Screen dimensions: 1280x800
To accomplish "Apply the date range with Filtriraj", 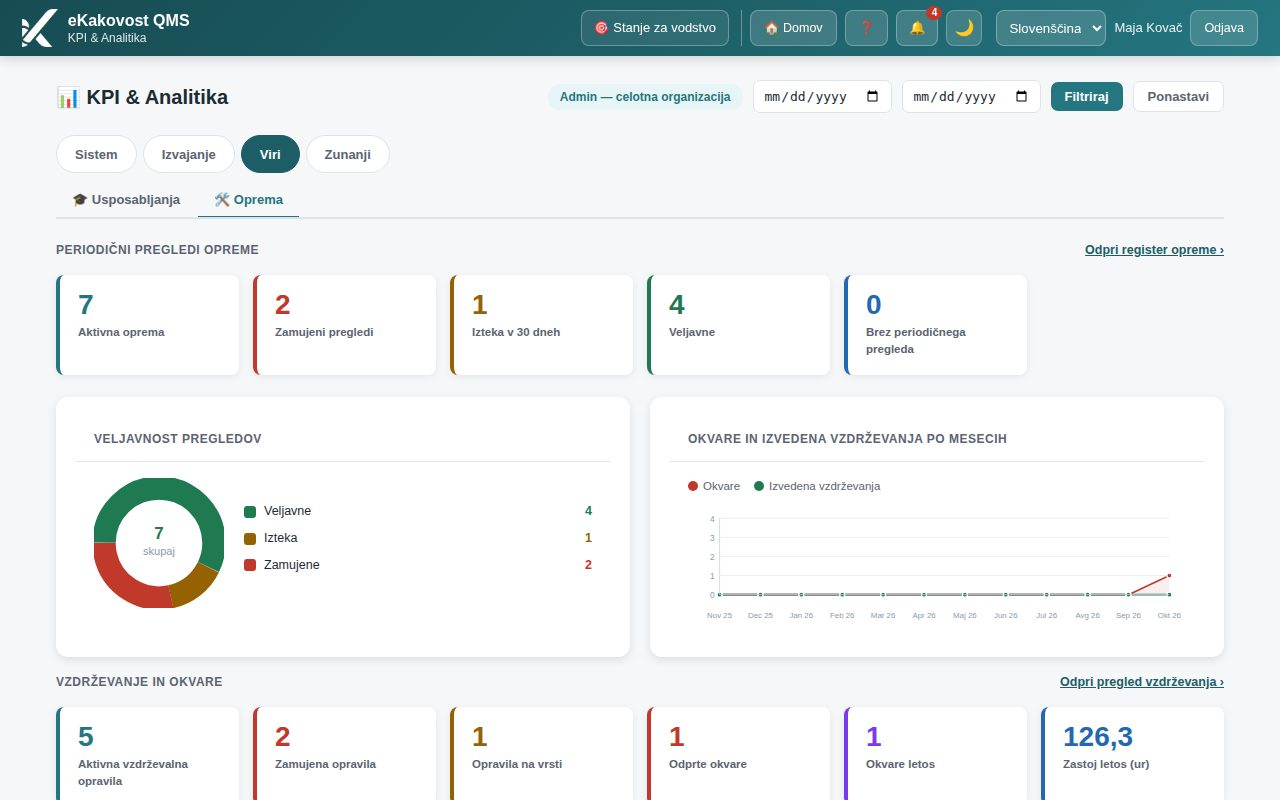I will coord(1087,97).
